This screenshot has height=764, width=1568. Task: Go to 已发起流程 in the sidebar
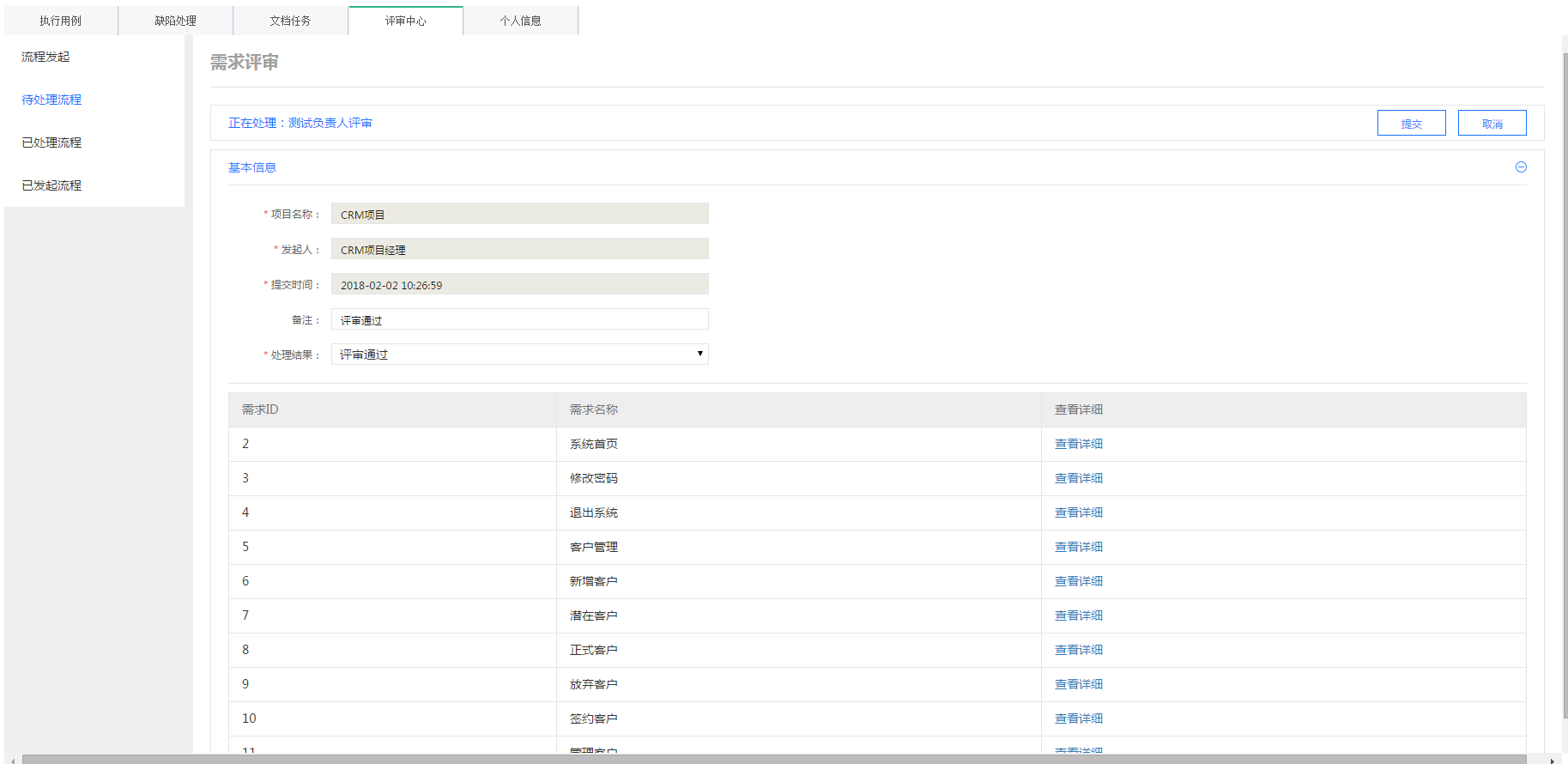51,185
